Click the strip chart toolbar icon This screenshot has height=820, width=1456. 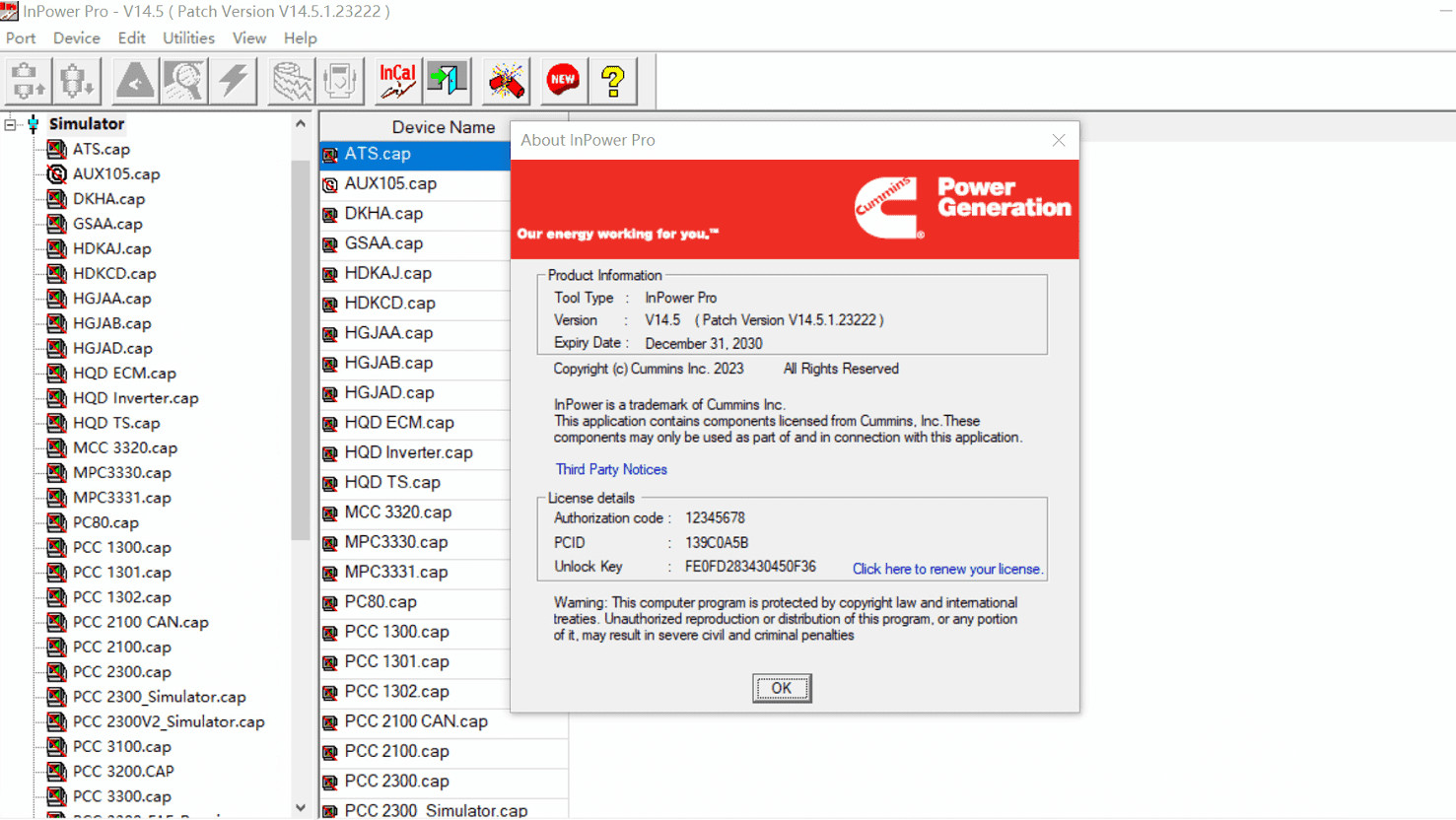click(292, 81)
